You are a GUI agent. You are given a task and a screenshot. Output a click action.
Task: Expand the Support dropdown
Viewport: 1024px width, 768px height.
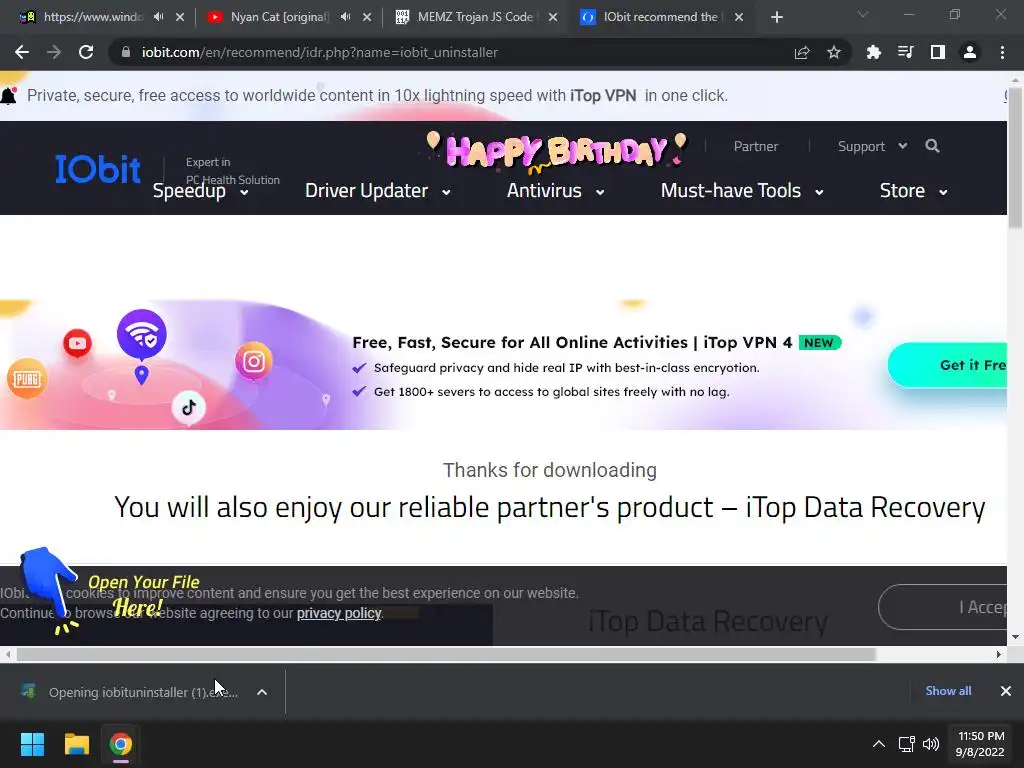872,146
